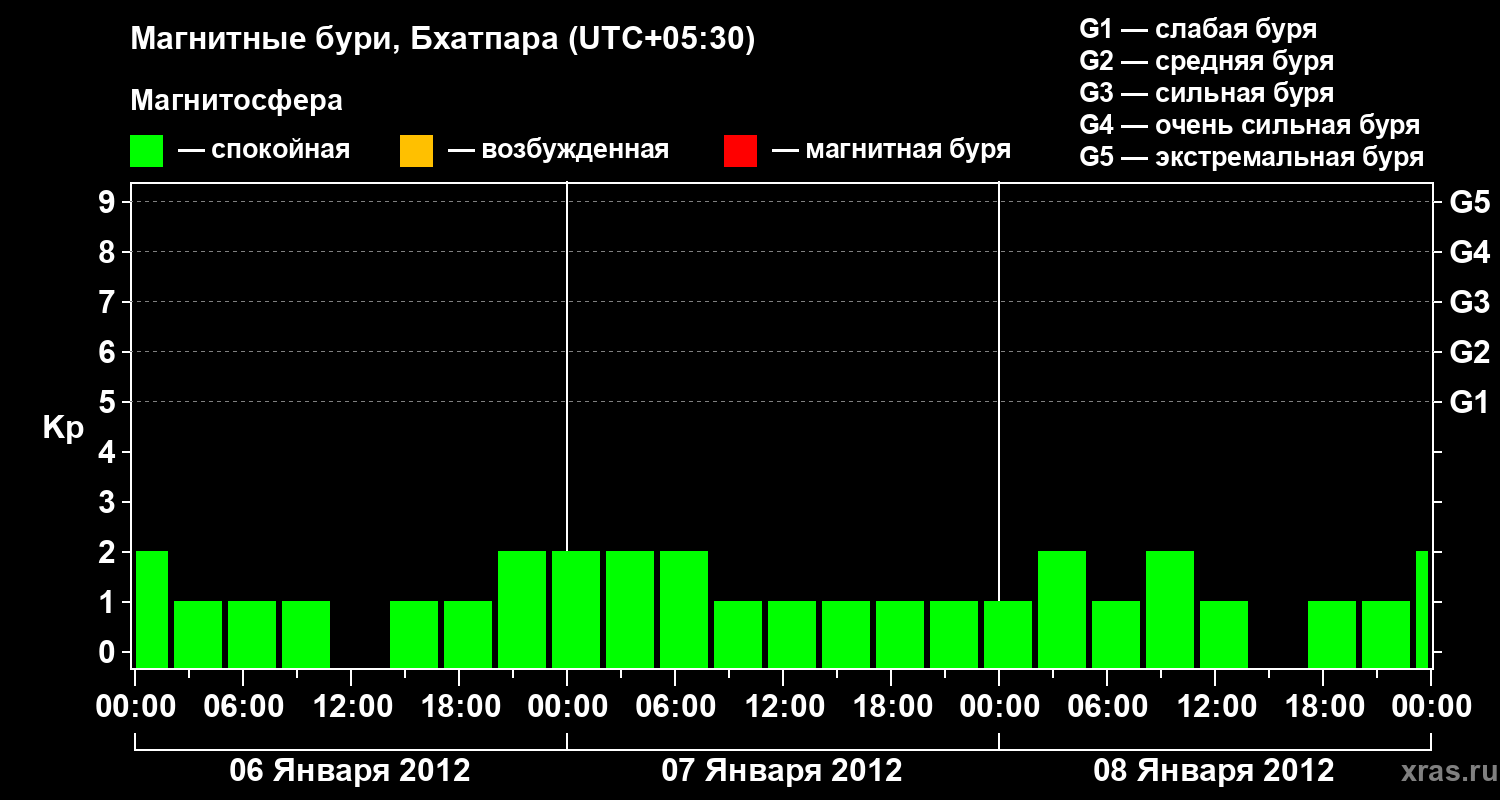Viewport: 1500px width, 800px height.
Task: Click the '06:00' time label above 07 Января
Action: pyautogui.click(x=675, y=707)
